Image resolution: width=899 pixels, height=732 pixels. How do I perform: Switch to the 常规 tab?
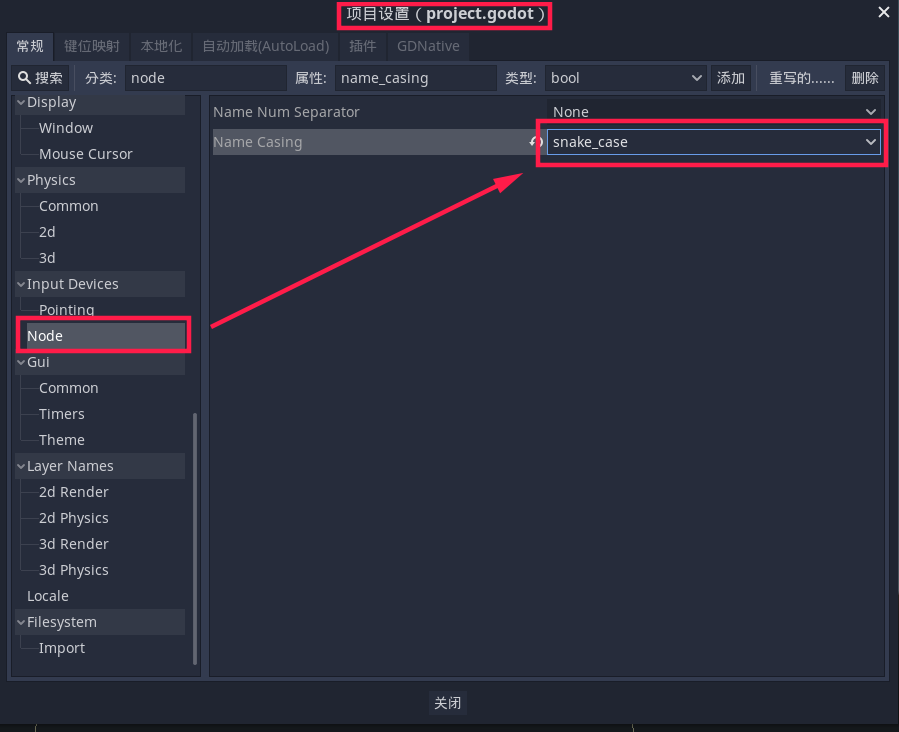pos(30,46)
